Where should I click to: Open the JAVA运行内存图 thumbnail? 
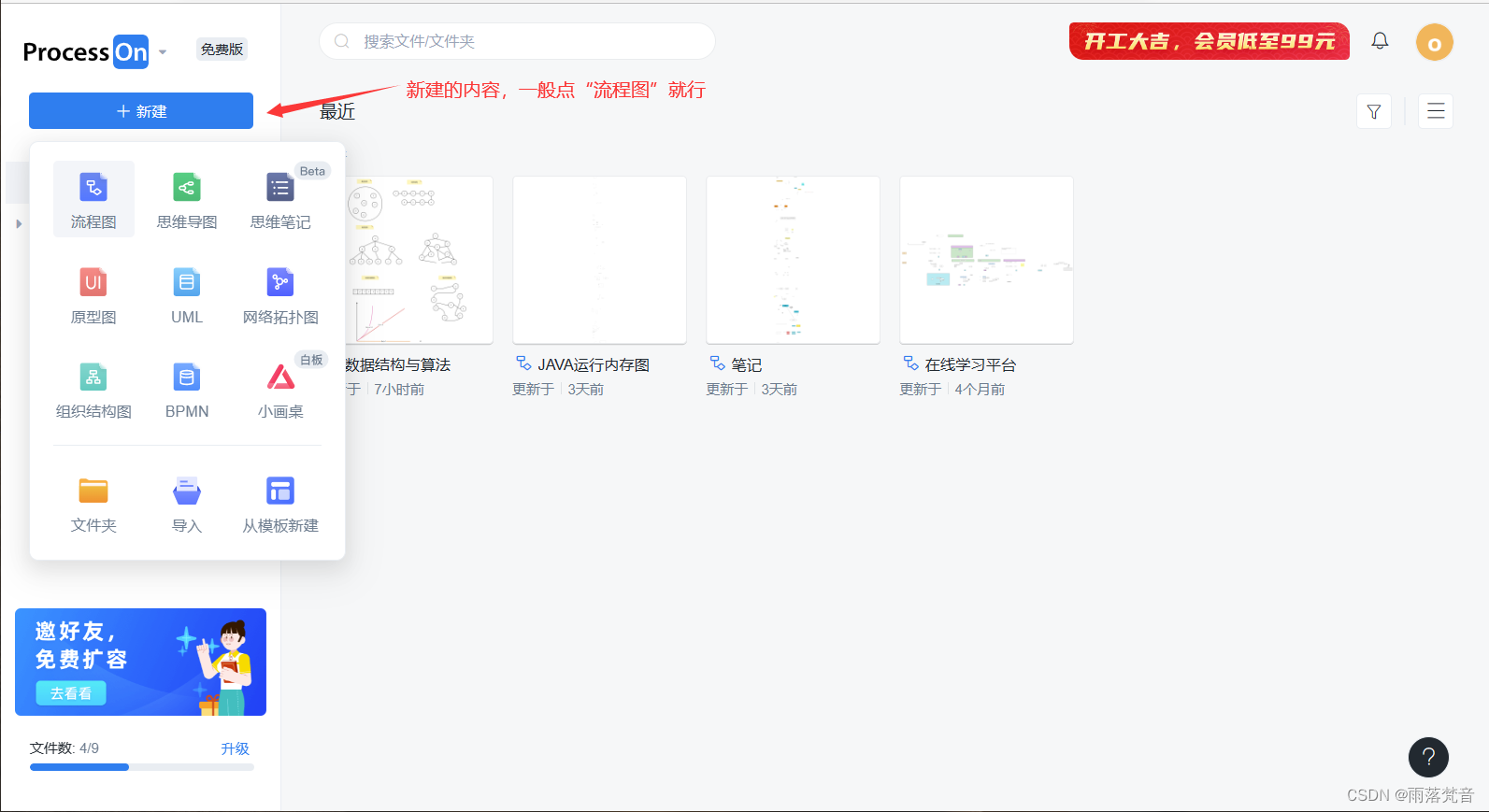click(x=599, y=260)
